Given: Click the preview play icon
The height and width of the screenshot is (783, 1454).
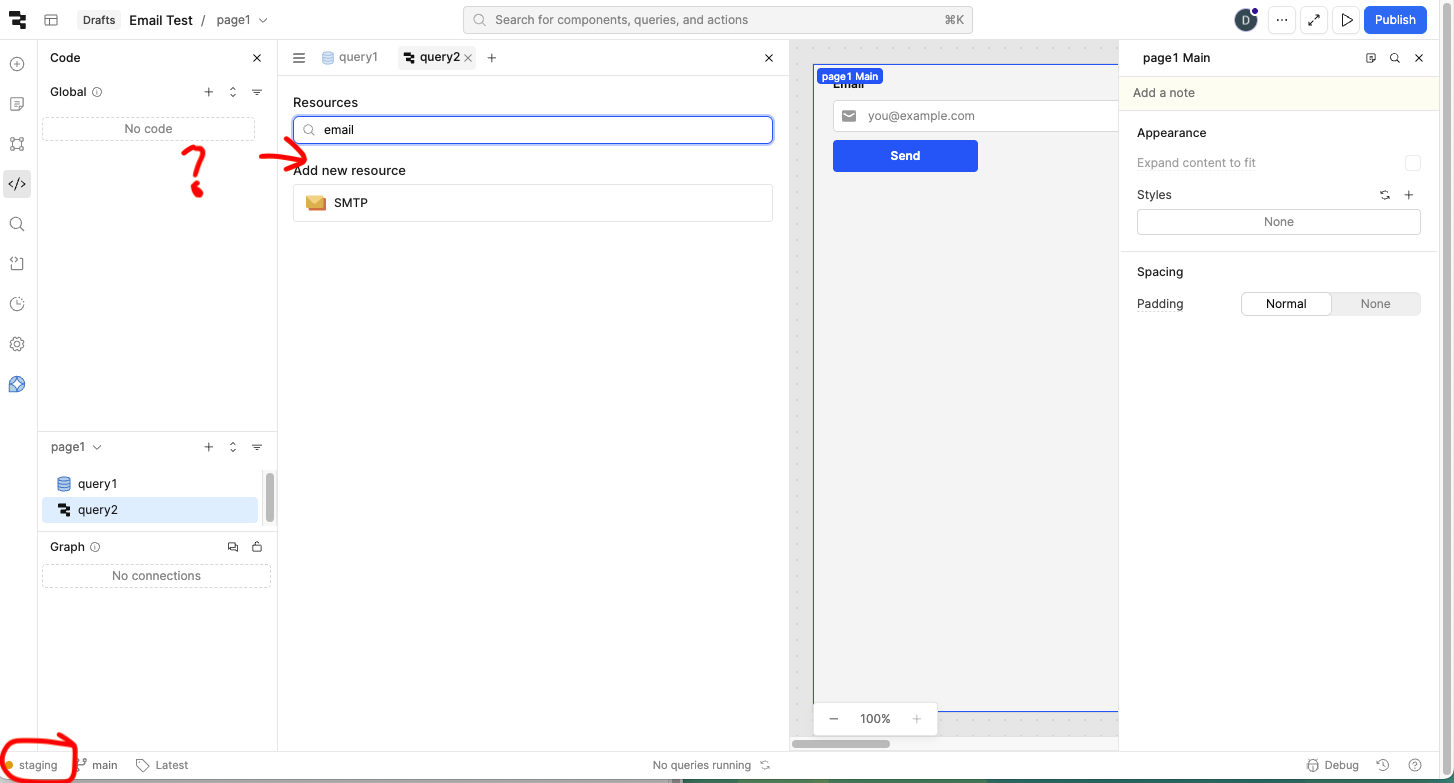Looking at the screenshot, I should pos(1347,20).
